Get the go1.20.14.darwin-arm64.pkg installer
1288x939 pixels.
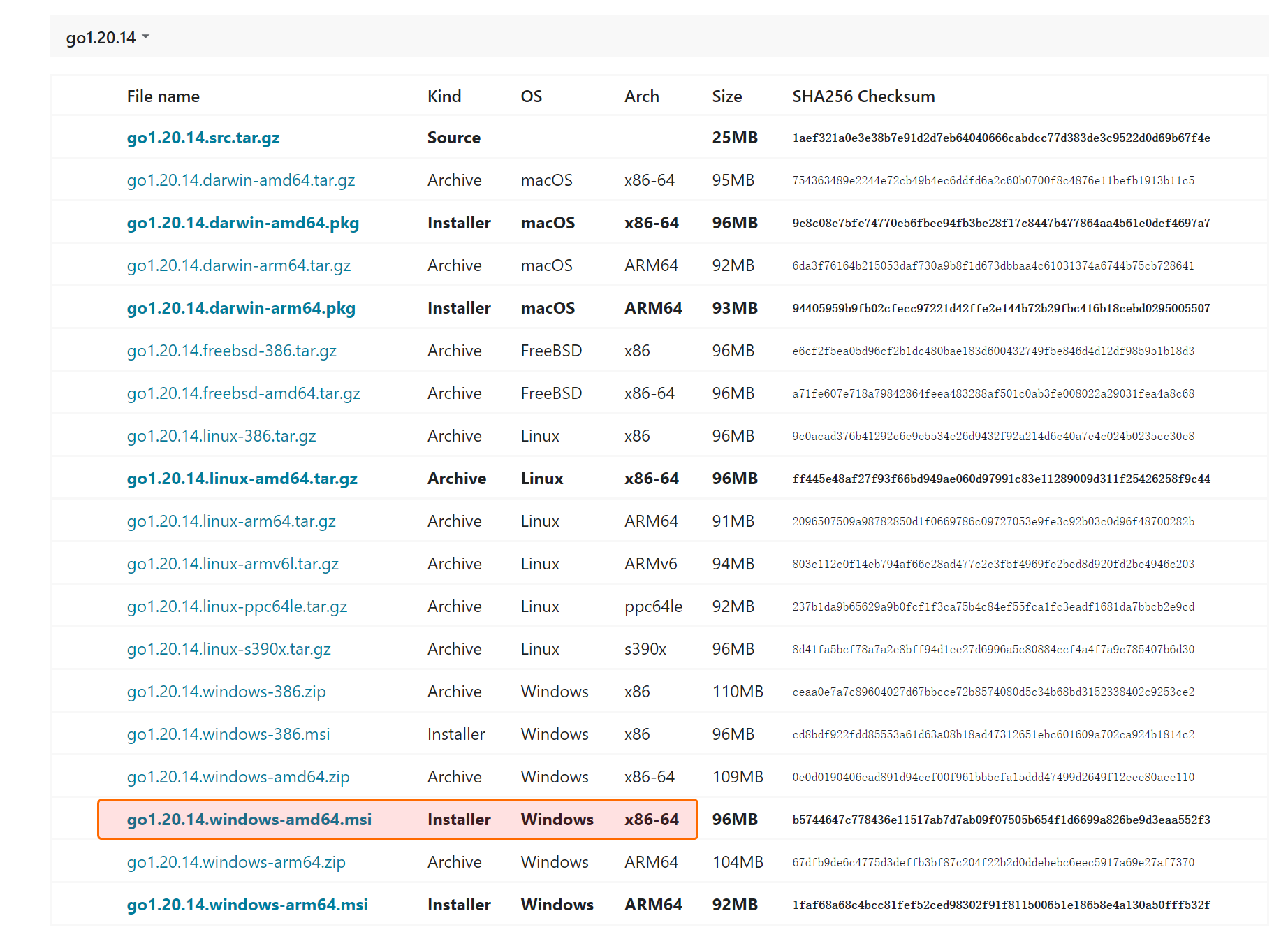[x=240, y=308]
